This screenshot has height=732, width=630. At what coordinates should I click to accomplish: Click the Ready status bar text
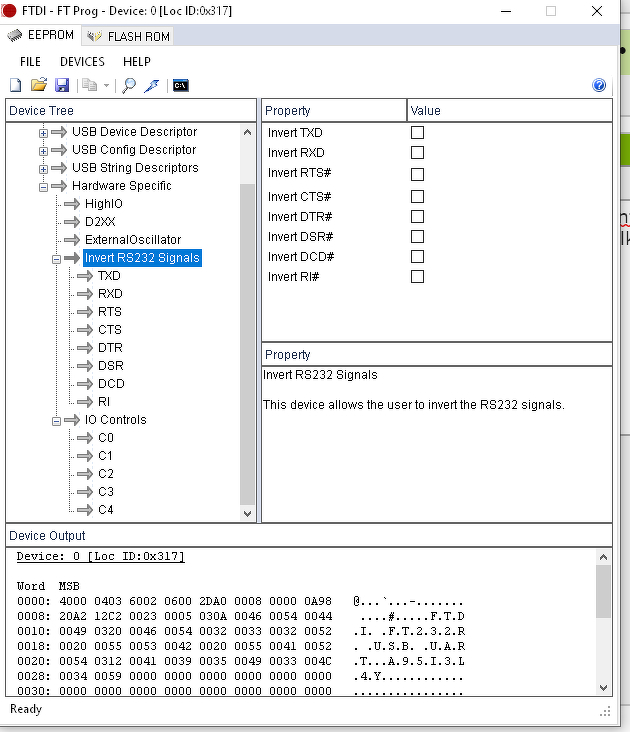click(x=26, y=709)
